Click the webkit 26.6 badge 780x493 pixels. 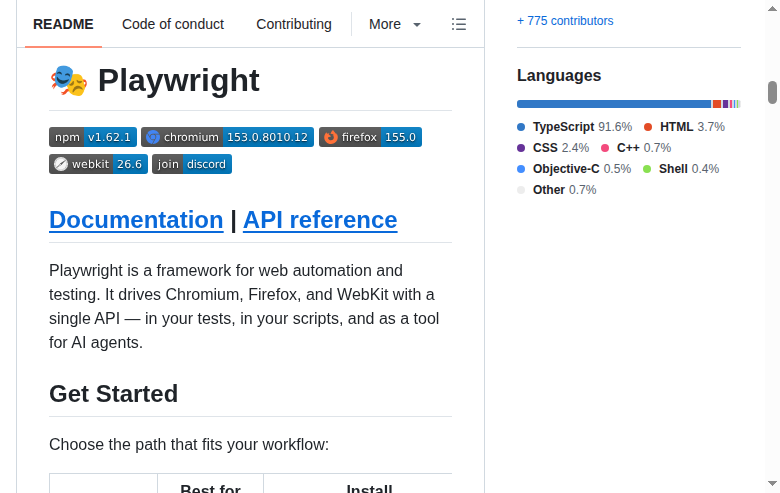point(98,164)
